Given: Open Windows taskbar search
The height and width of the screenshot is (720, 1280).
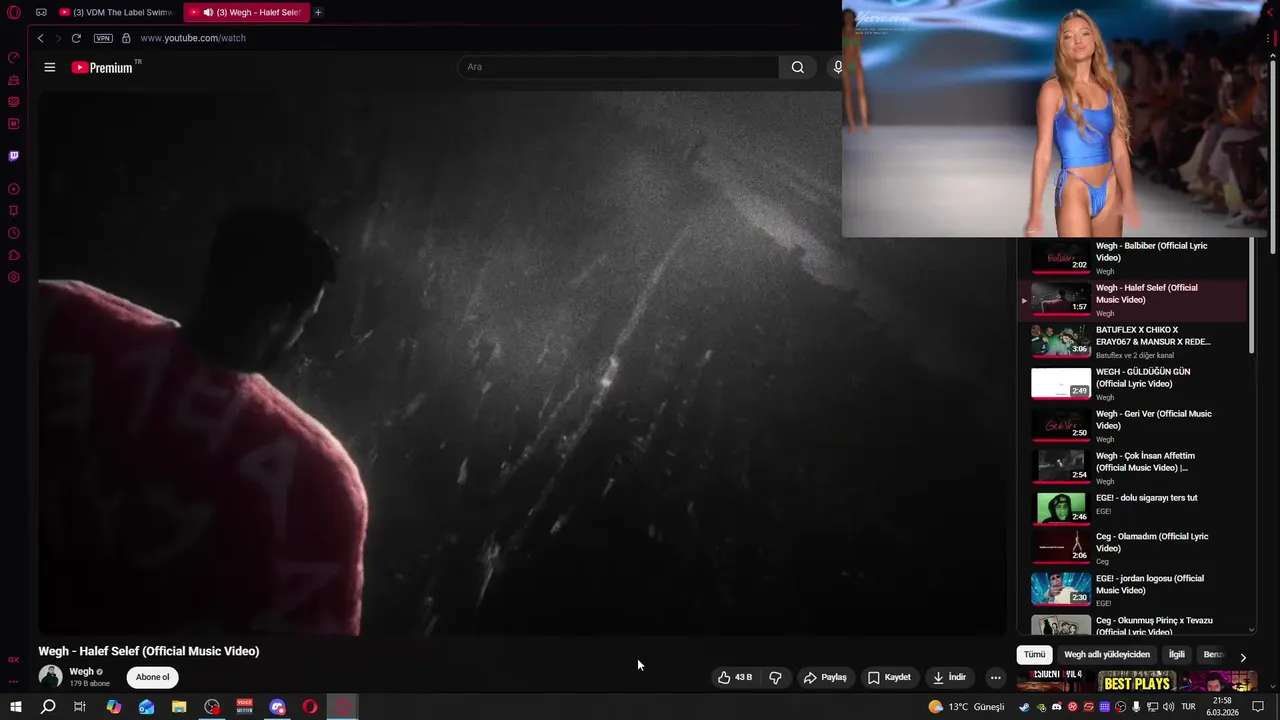Looking at the screenshot, I should (x=48, y=707).
